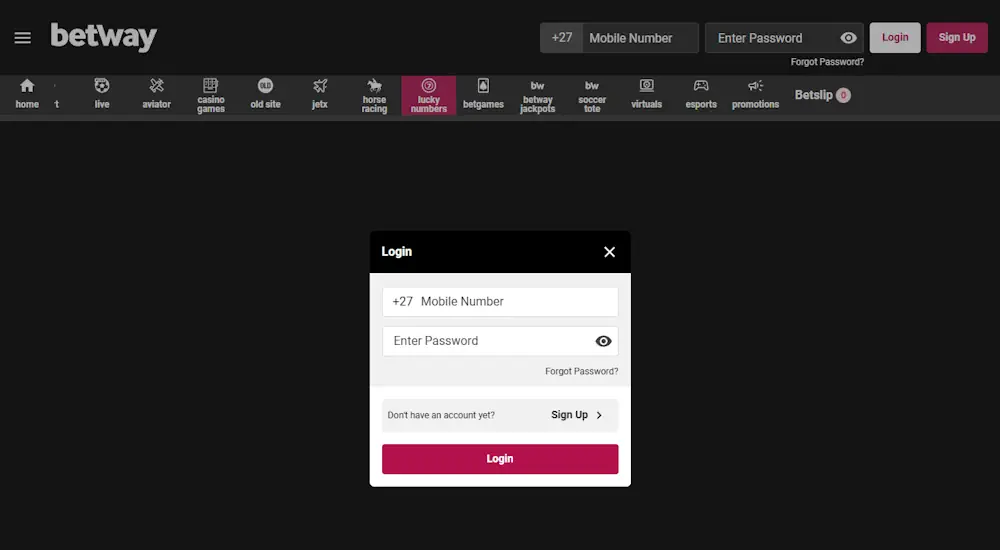
Task: Launch the aviator game icon
Action: point(156,87)
